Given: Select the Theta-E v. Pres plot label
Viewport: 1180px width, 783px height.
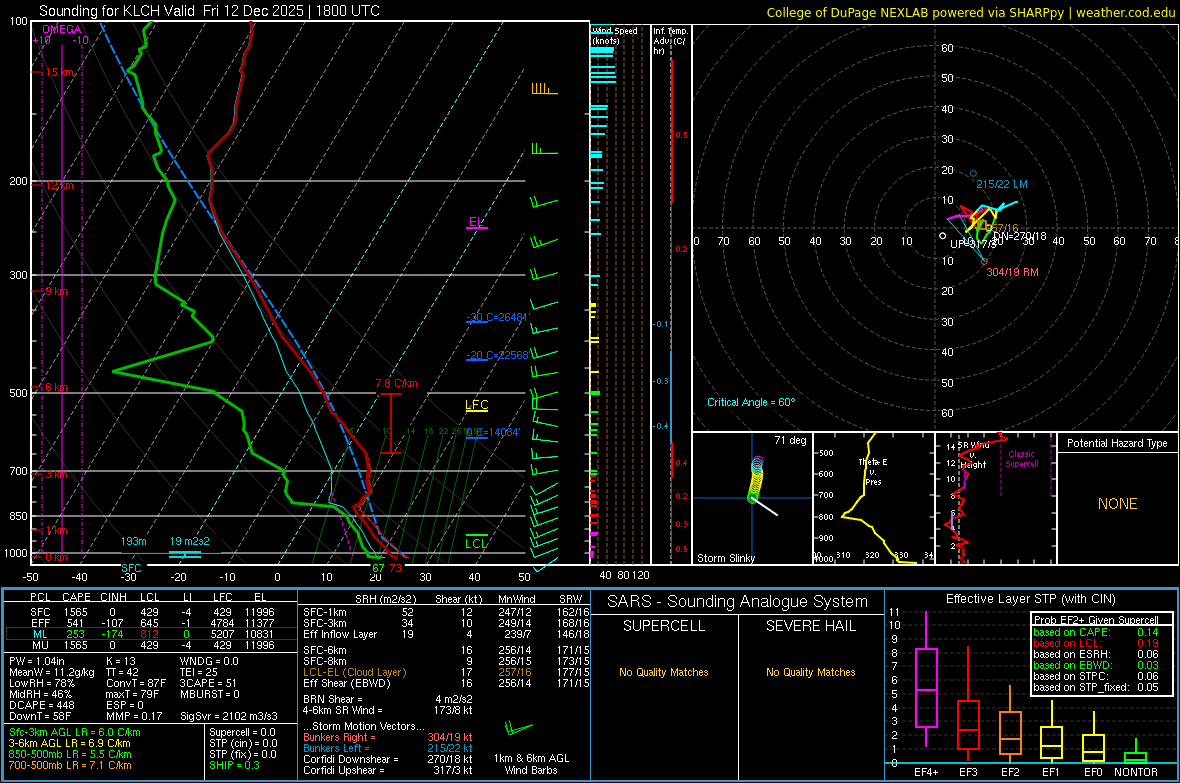Looking at the screenshot, I should point(873,471).
